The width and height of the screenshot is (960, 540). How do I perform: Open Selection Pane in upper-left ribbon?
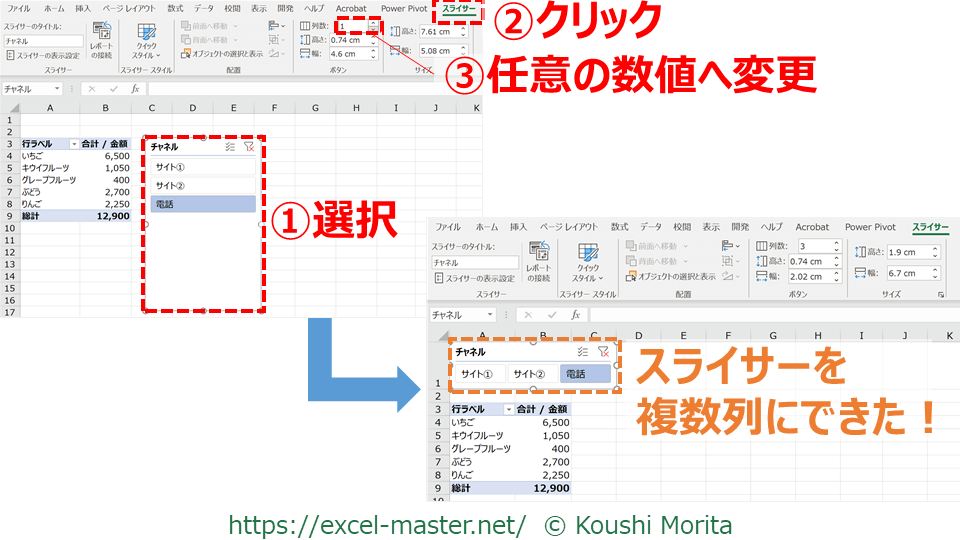tap(222, 54)
